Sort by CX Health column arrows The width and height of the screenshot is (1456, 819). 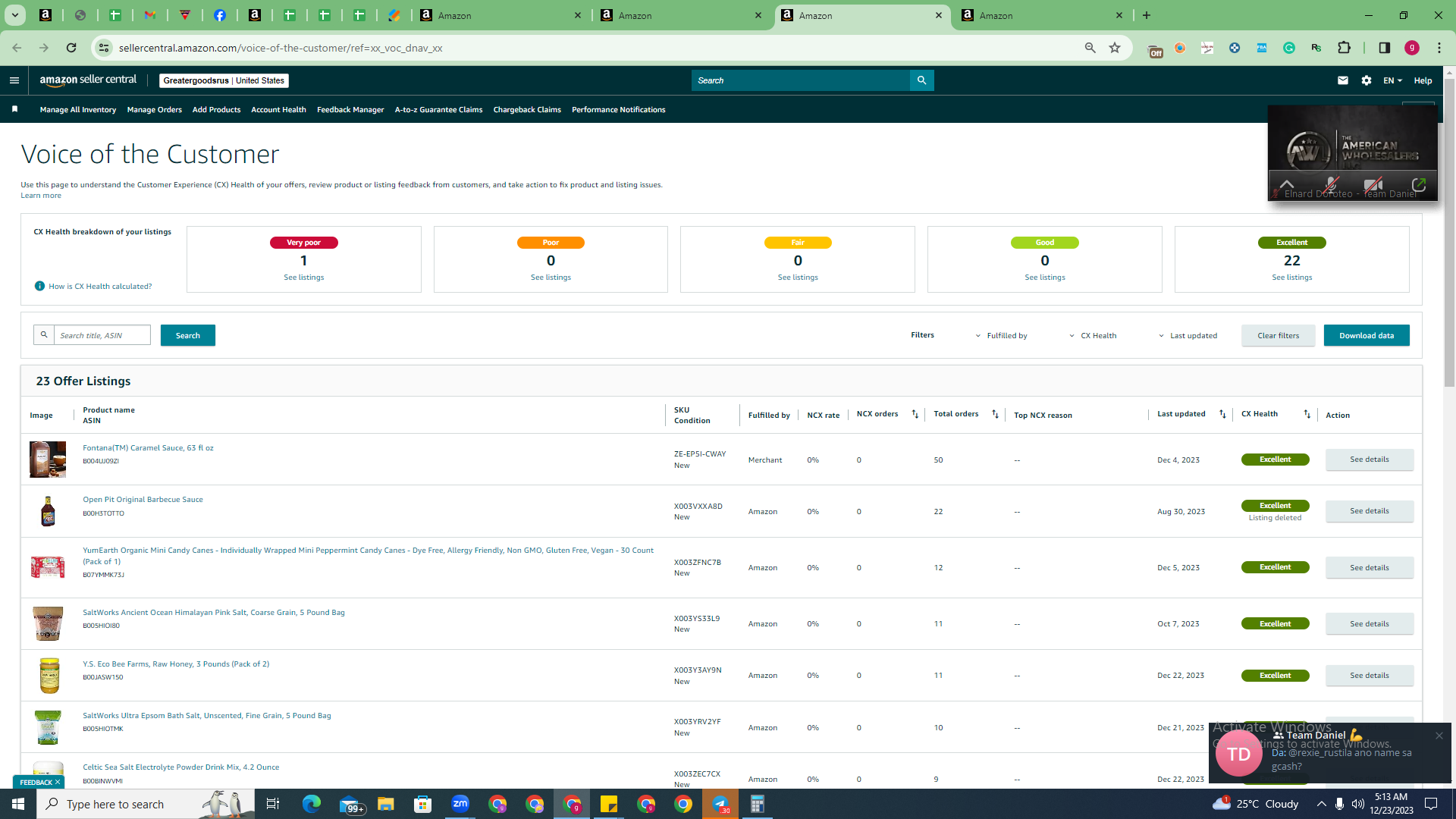tap(1307, 414)
